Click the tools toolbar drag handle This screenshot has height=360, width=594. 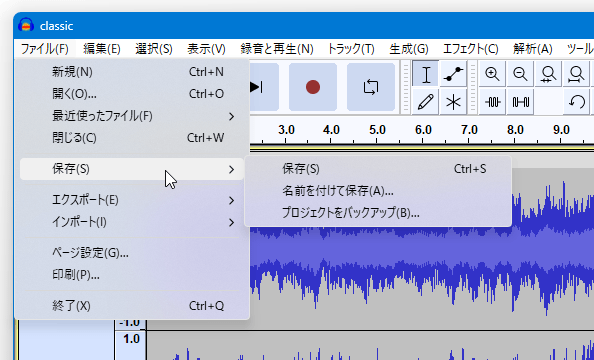click(x=405, y=87)
